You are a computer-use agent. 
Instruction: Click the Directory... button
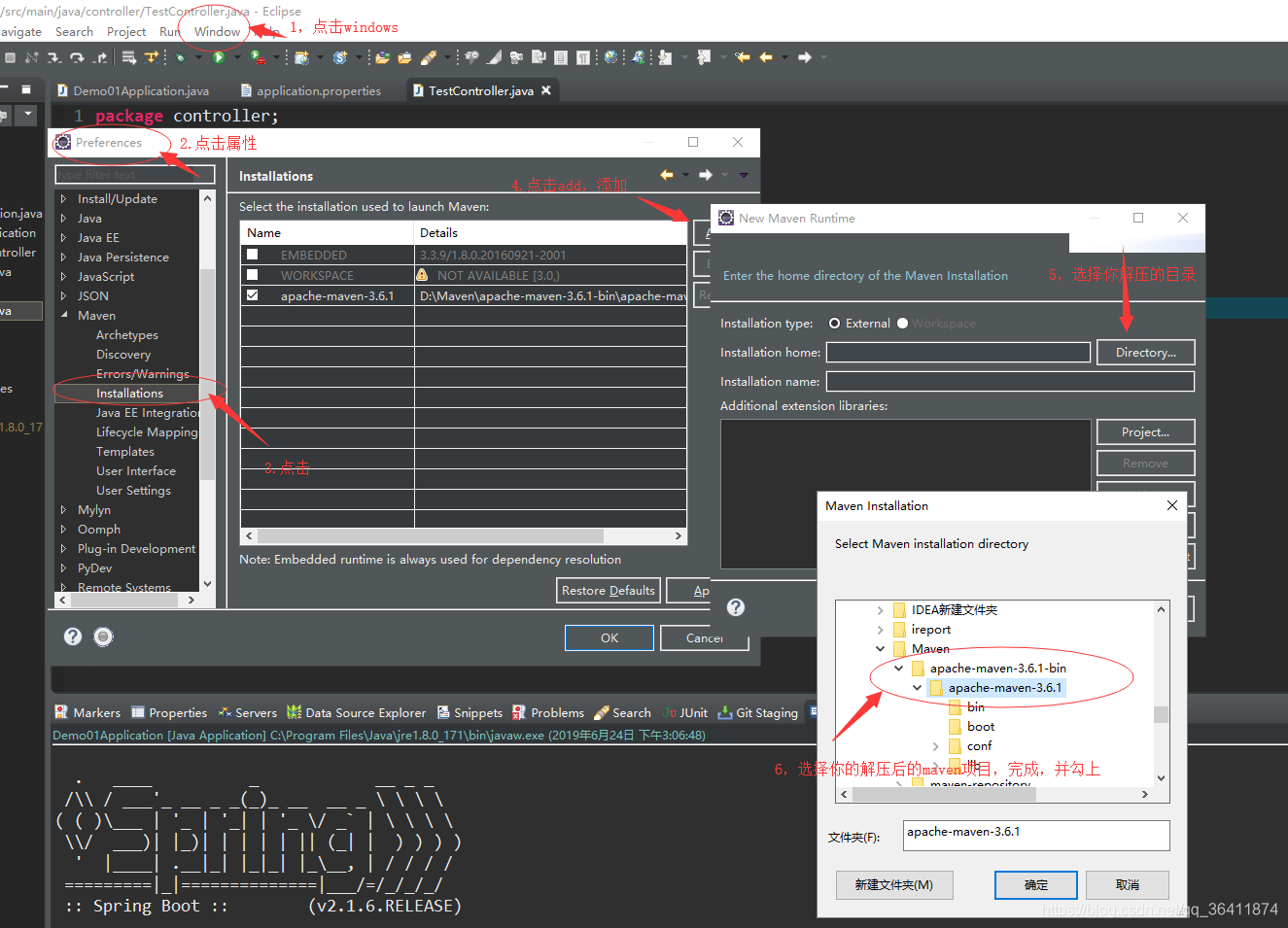1146,352
